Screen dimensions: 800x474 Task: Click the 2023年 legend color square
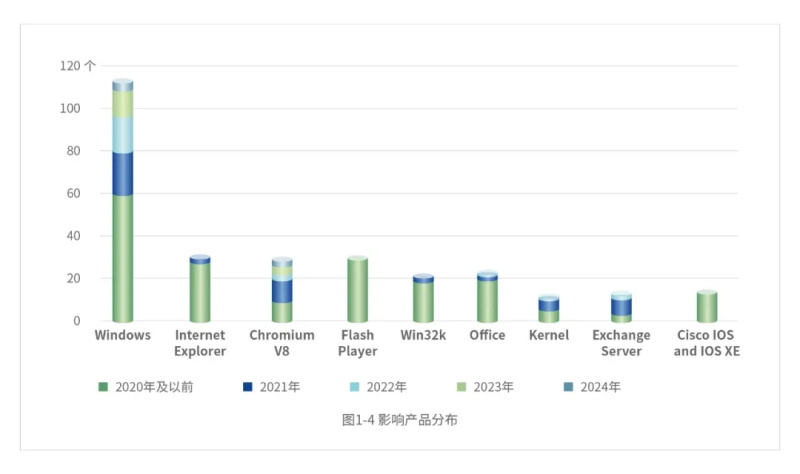(462, 386)
